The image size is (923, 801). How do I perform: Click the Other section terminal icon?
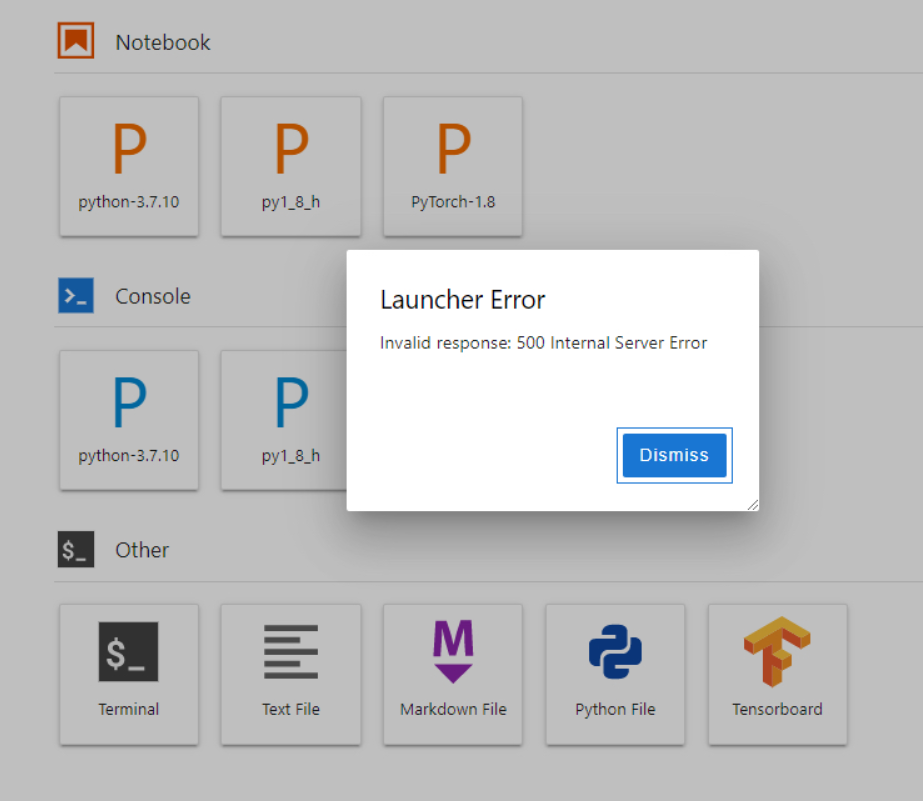pos(75,549)
